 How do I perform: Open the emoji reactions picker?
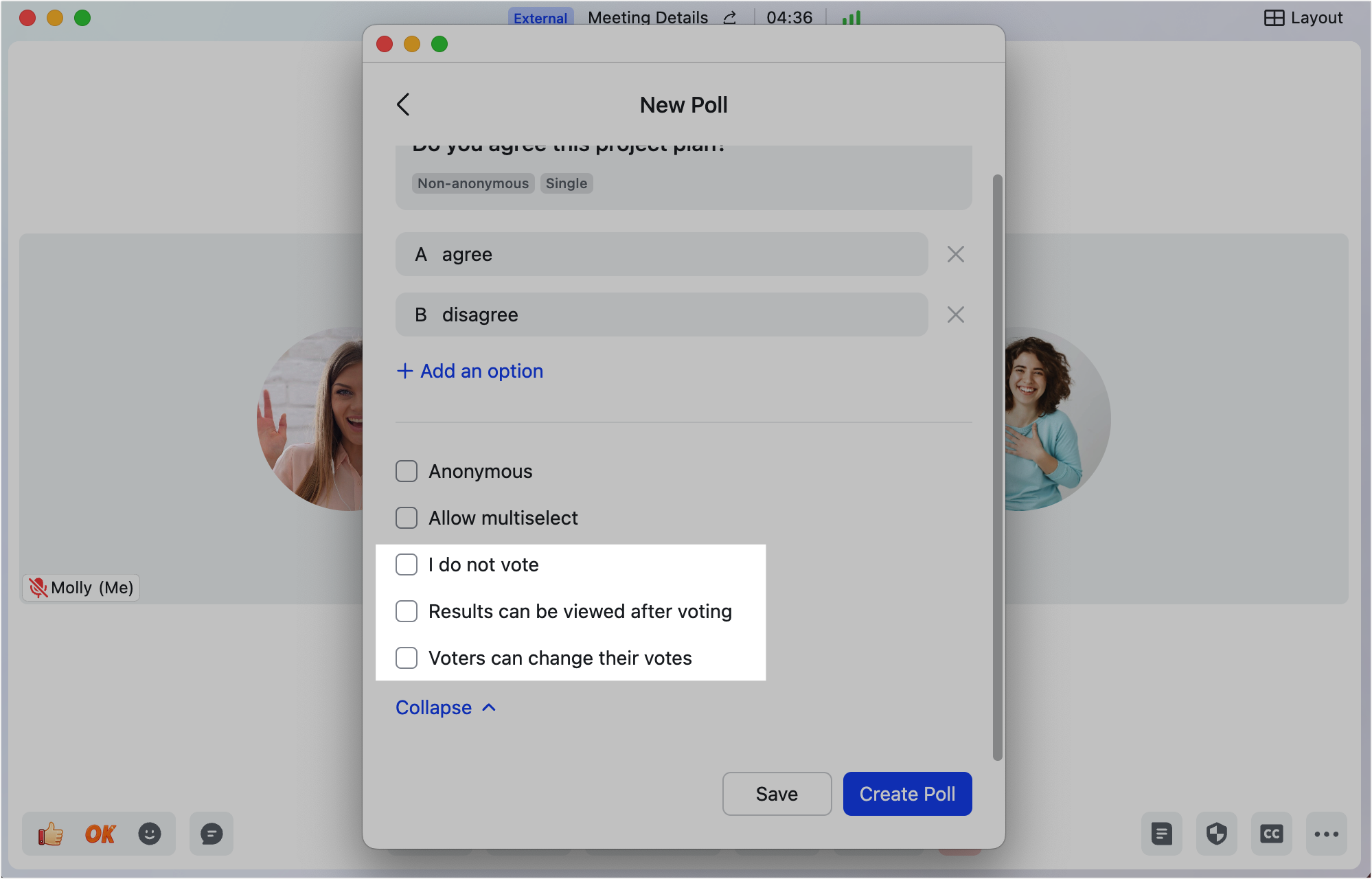pos(150,834)
